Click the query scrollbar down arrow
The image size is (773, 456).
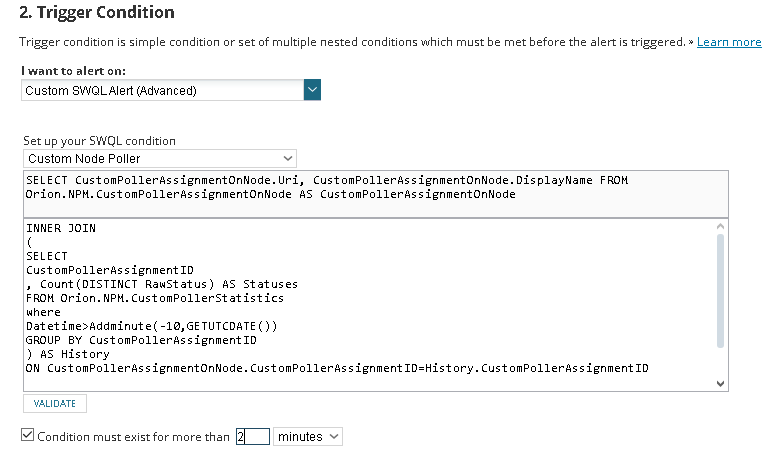719,383
